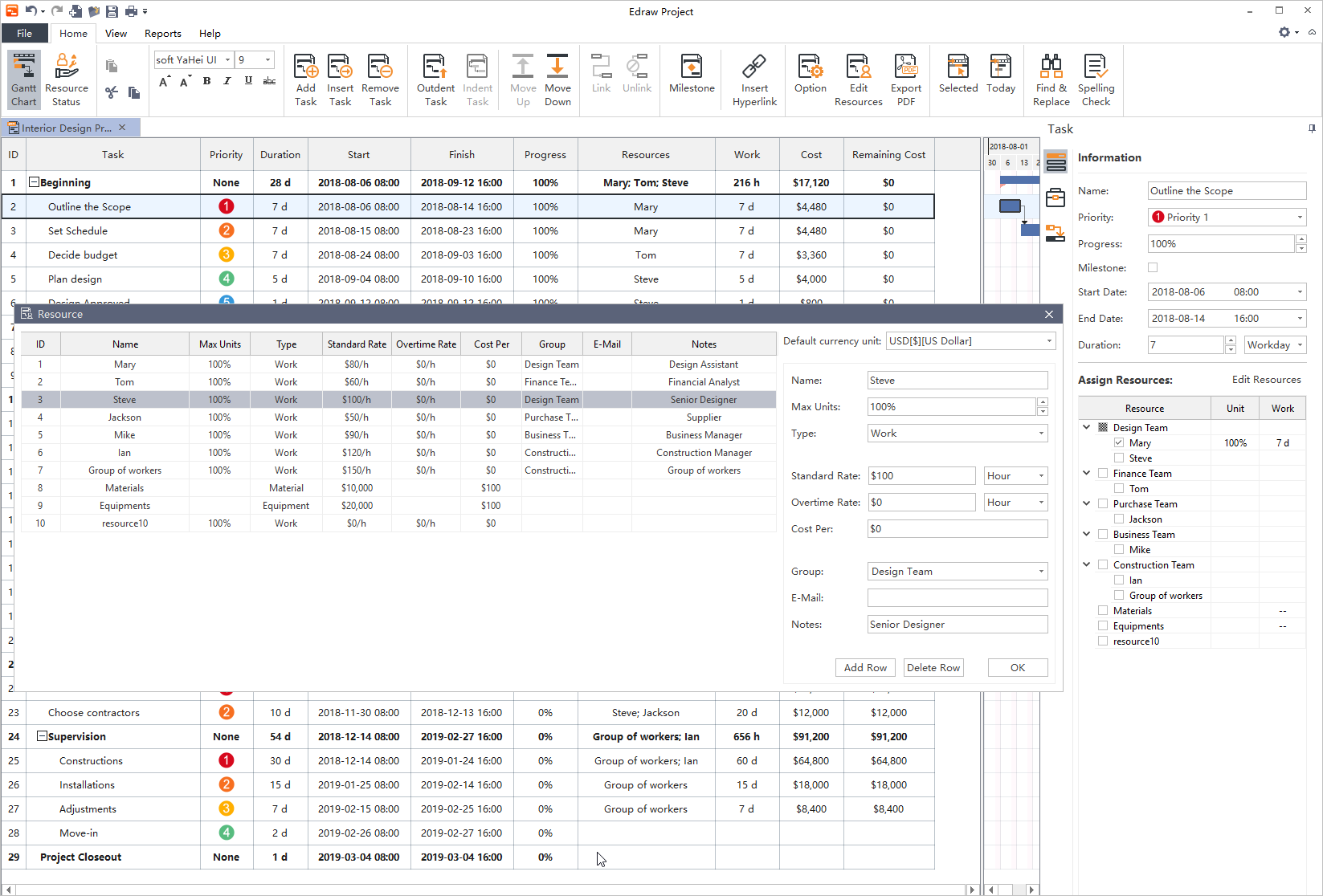Image resolution: width=1323 pixels, height=896 pixels.
Task: Increase Max Units with the stepper
Action: (x=1042, y=402)
